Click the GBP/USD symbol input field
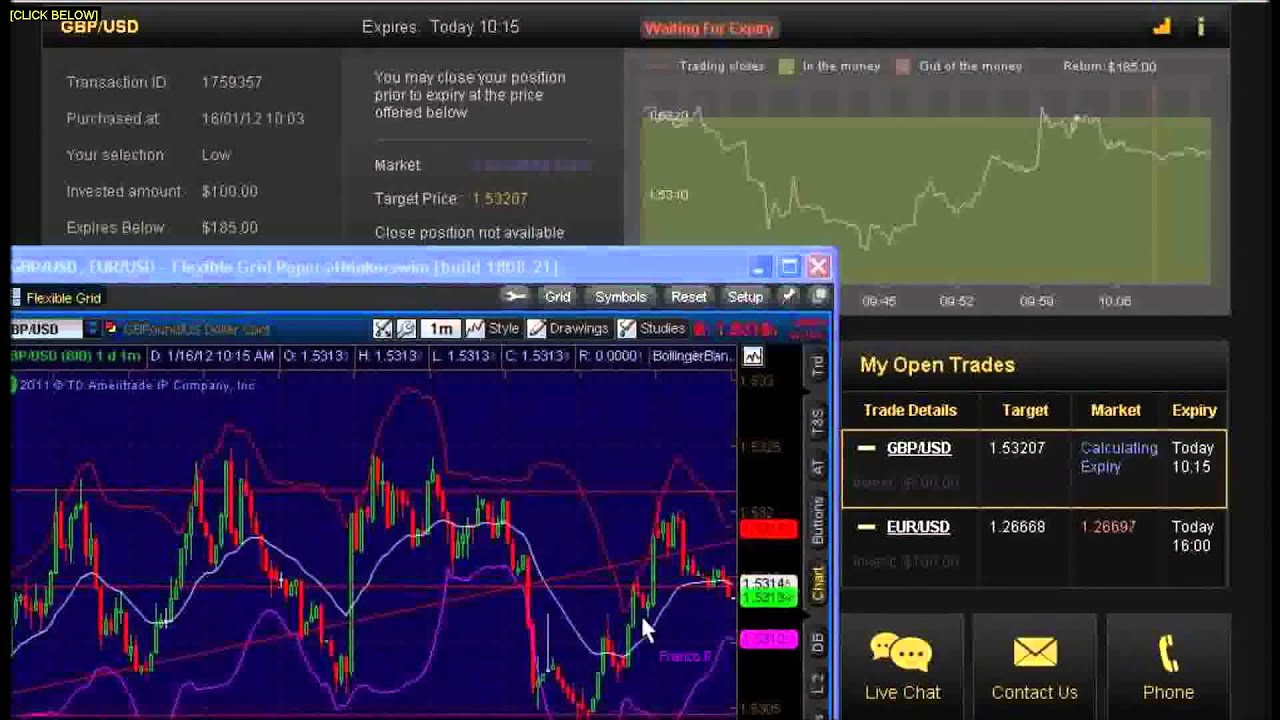Image resolution: width=1280 pixels, height=720 pixels. (x=46, y=329)
